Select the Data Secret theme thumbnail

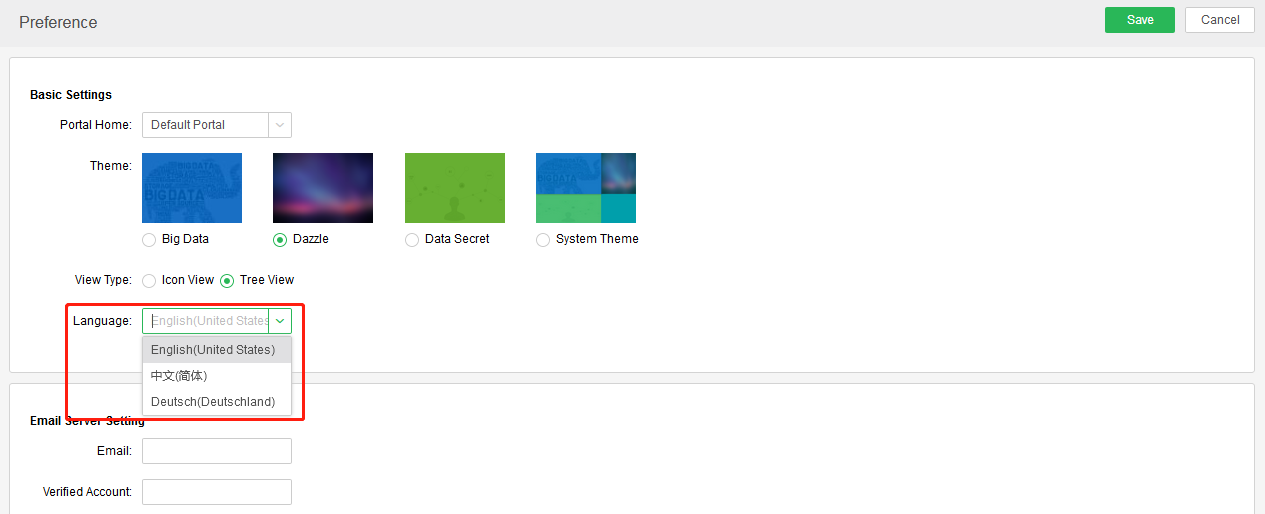pos(455,188)
